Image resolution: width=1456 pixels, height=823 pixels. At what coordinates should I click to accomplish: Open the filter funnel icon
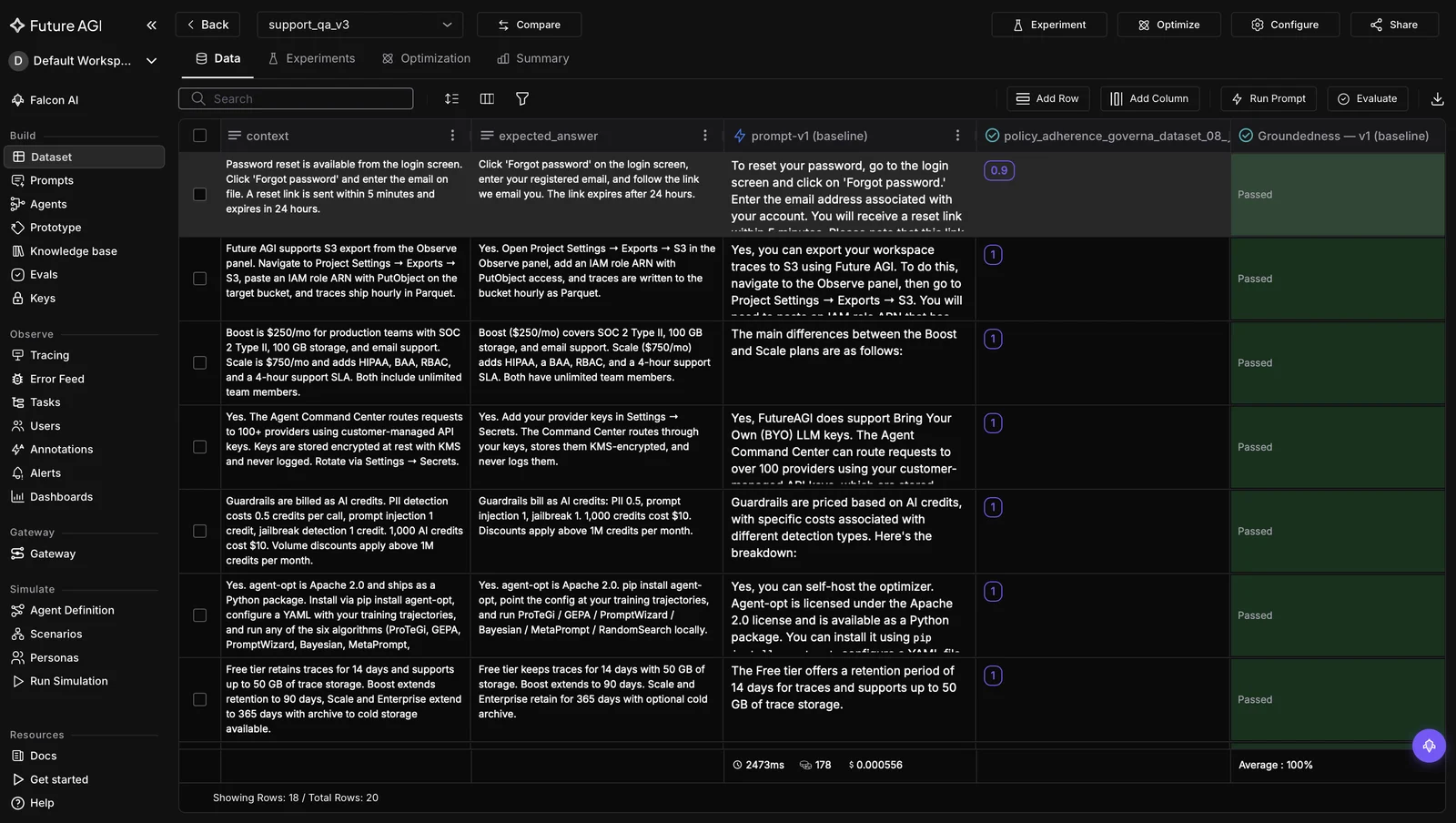(522, 98)
